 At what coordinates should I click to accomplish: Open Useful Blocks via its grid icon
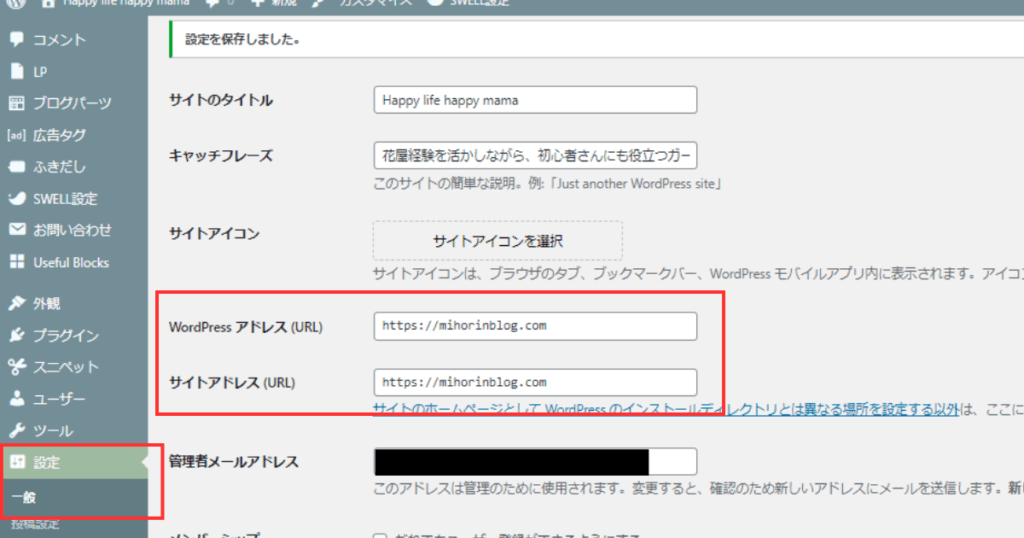click(x=16, y=262)
